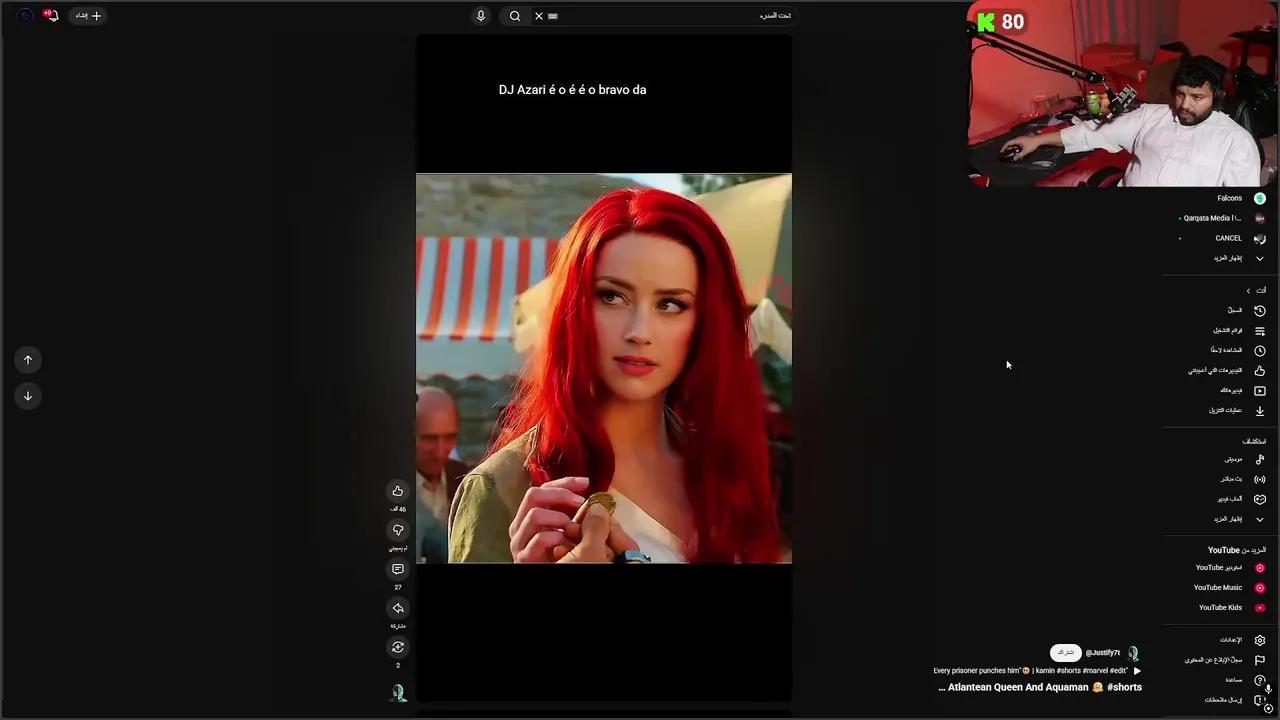Open the sound avatar below the remix button
The height and width of the screenshot is (720, 1280).
pyautogui.click(x=398, y=693)
